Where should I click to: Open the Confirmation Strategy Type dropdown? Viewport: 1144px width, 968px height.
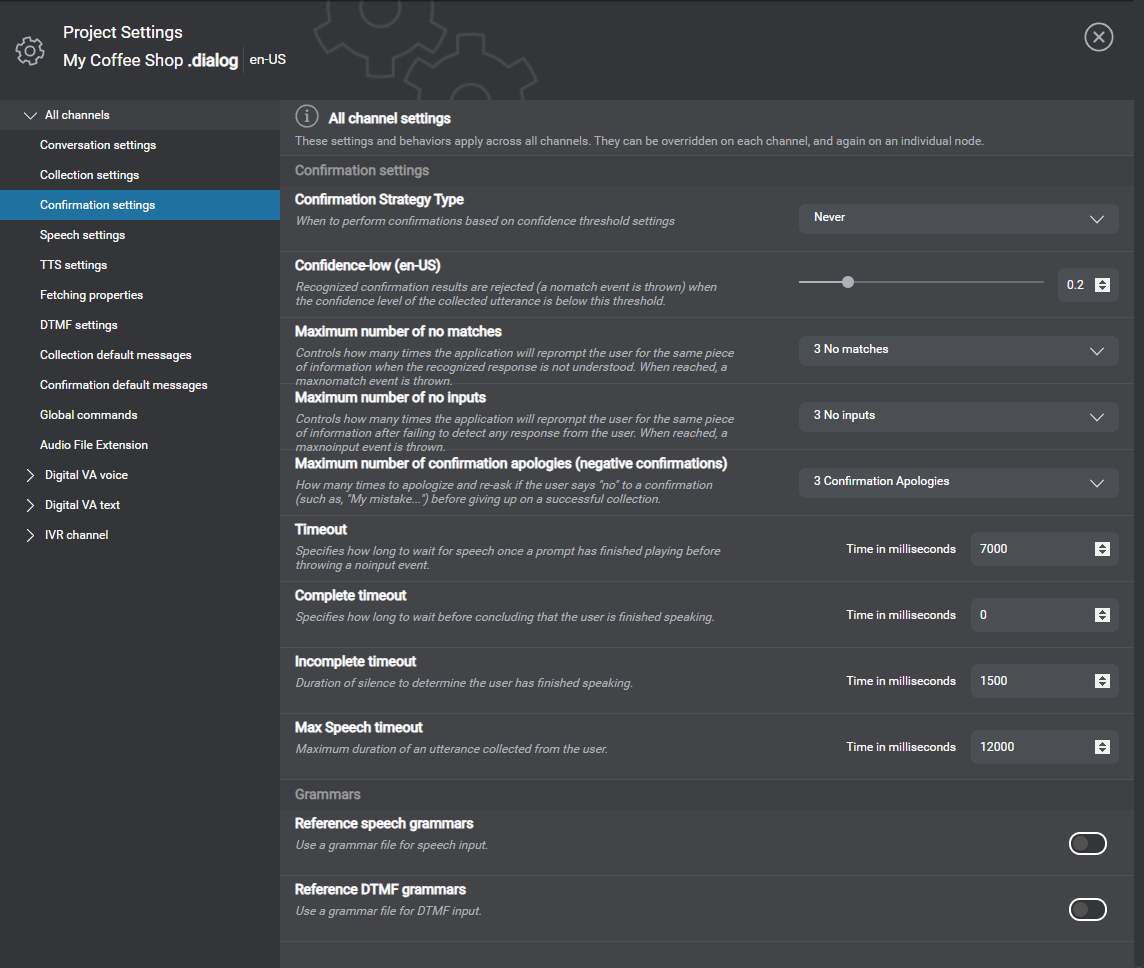point(957,218)
